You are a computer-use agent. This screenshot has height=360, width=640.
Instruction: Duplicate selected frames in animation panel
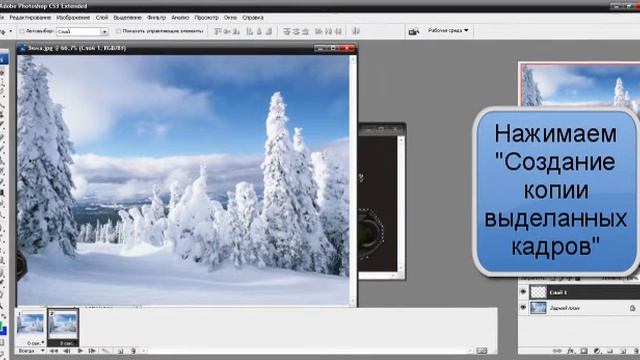(x=120, y=351)
